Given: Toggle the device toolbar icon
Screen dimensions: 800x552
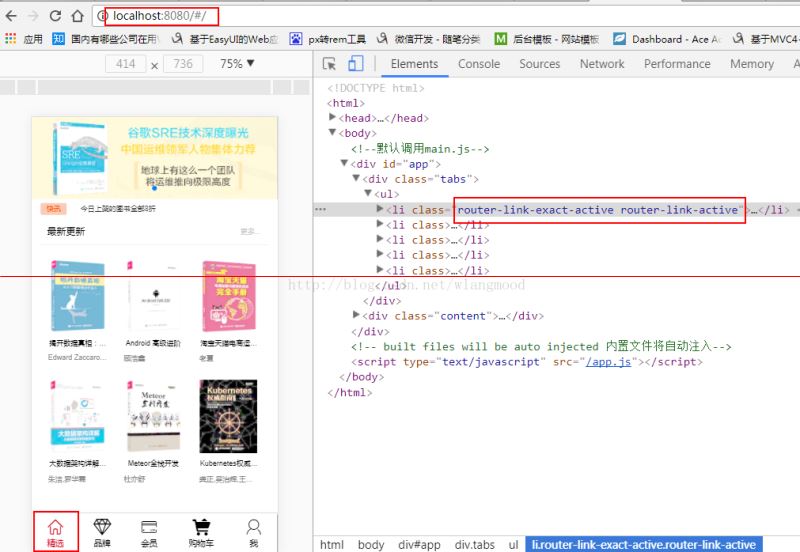Looking at the screenshot, I should tap(356, 64).
